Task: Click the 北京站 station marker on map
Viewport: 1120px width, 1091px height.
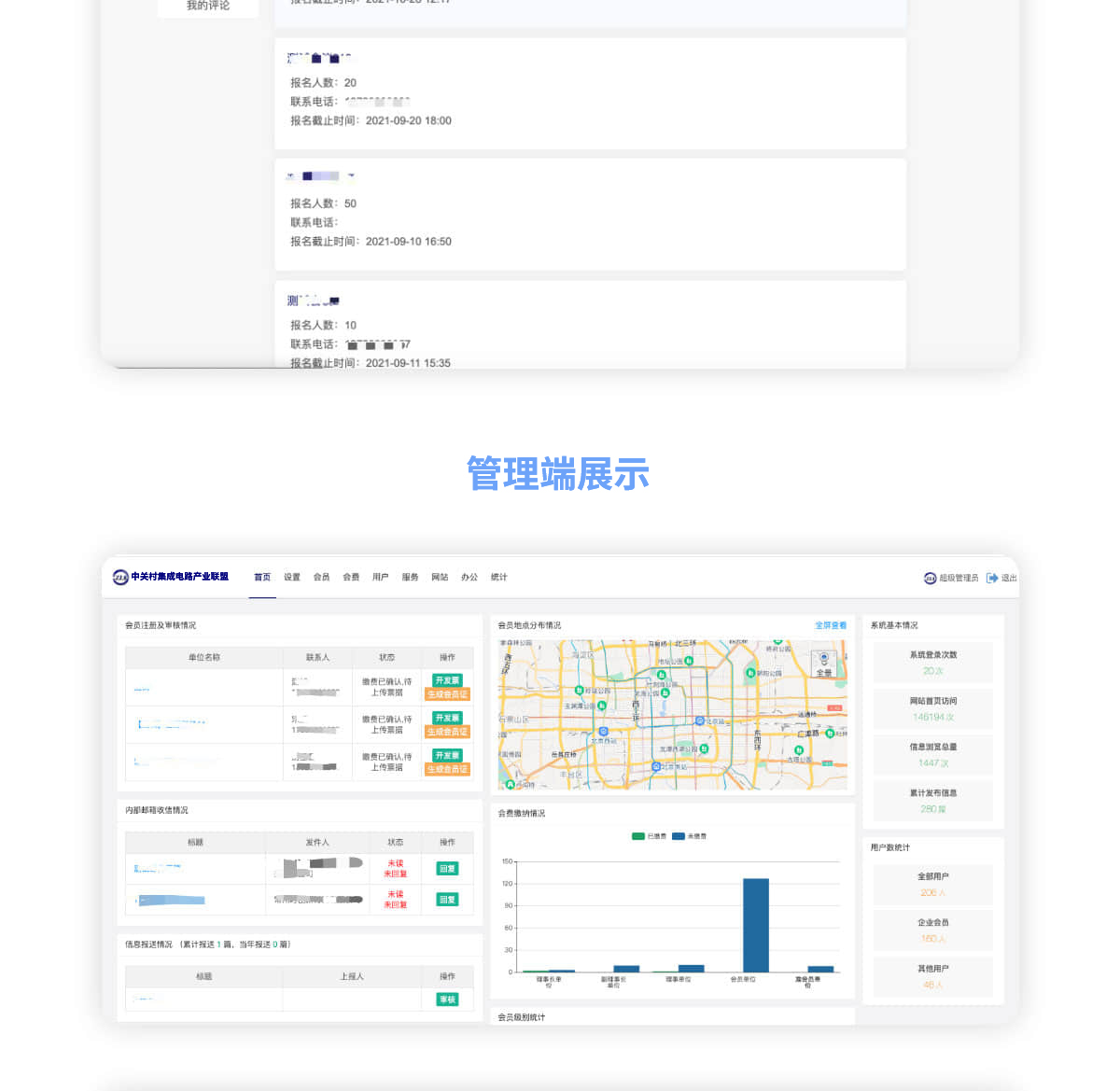Action: 700,720
